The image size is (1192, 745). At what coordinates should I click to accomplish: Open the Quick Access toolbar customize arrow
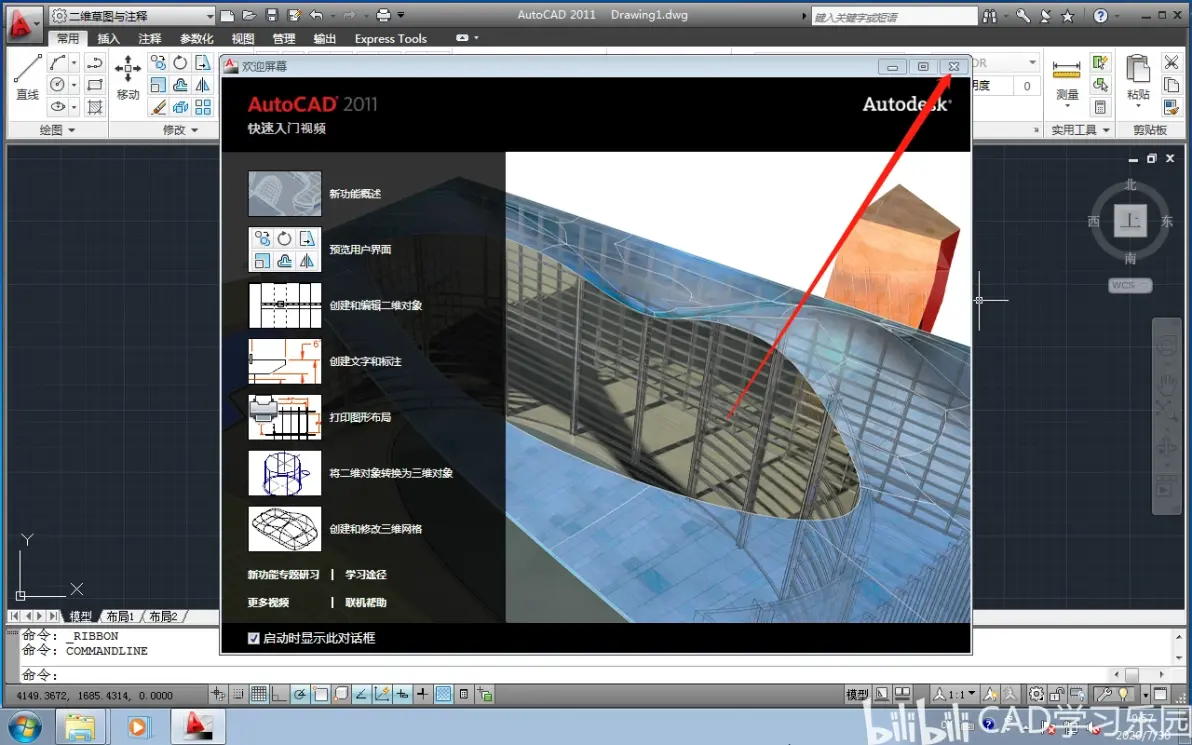(401, 15)
